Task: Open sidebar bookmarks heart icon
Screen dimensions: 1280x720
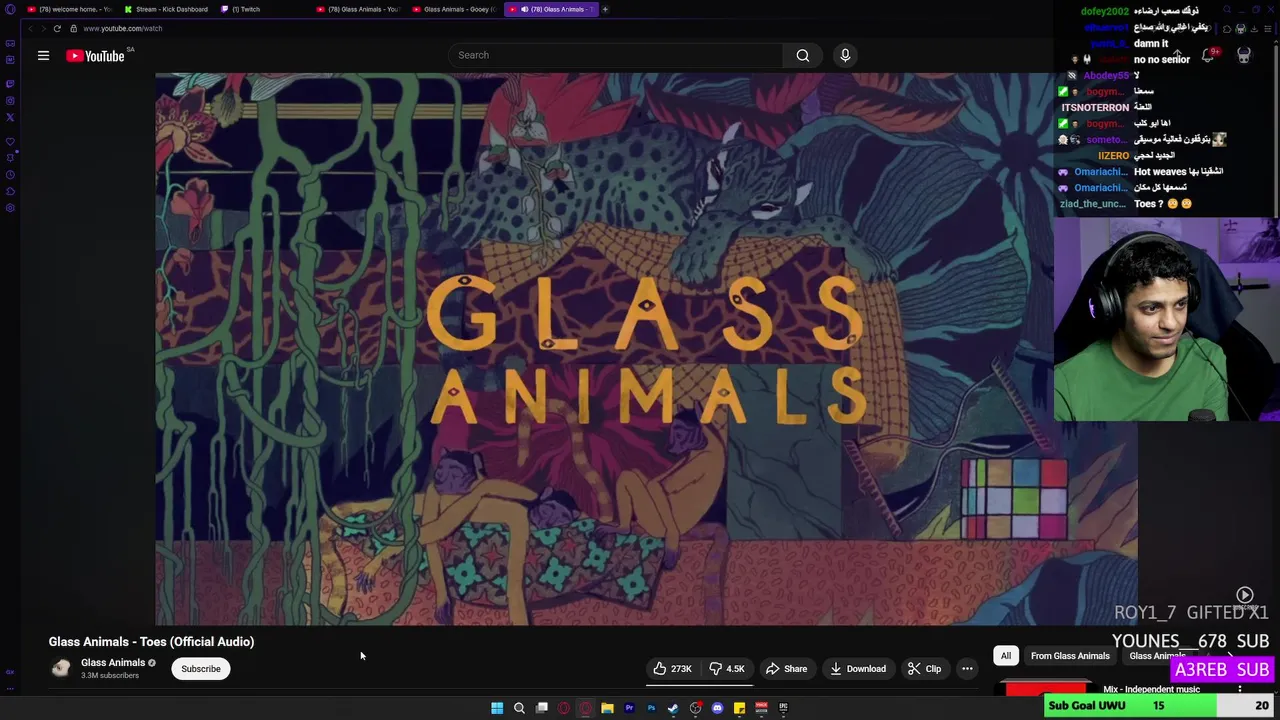Action: click(x=10, y=141)
